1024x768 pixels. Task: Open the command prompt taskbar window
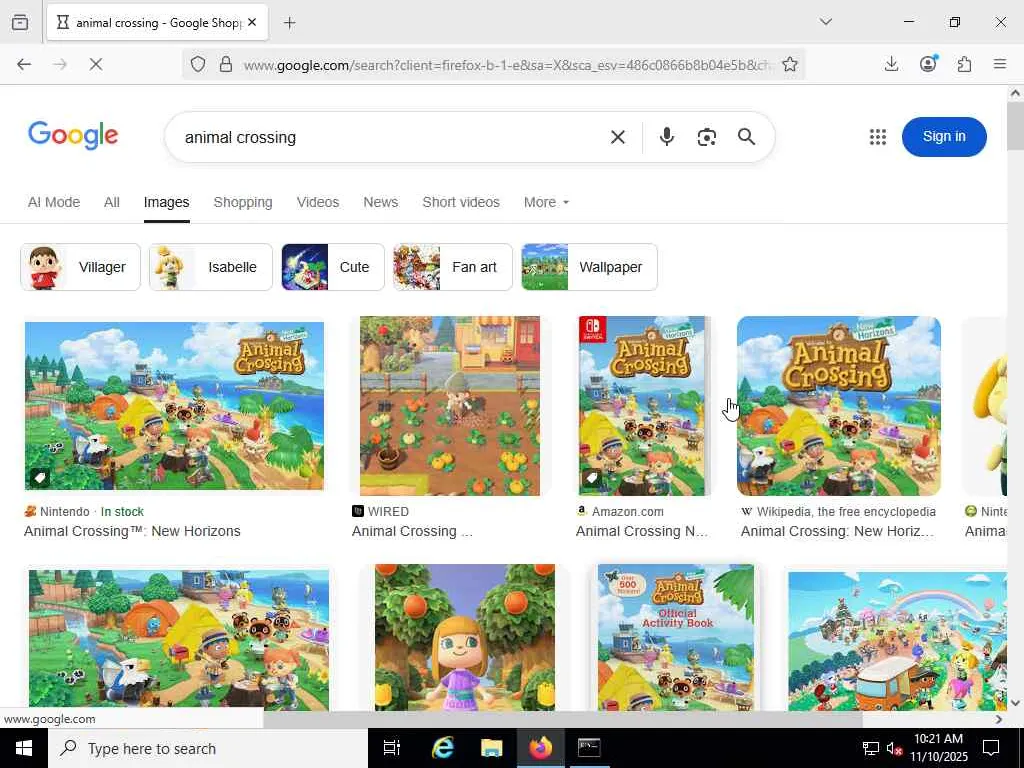click(589, 748)
